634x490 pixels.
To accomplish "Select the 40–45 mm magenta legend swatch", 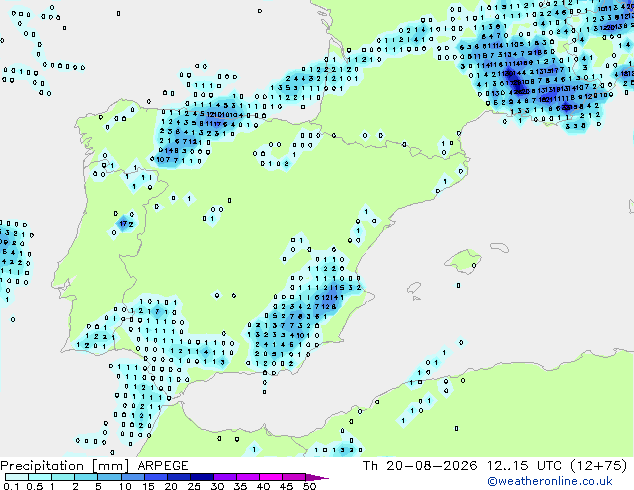I will pyautogui.click(x=271, y=477).
